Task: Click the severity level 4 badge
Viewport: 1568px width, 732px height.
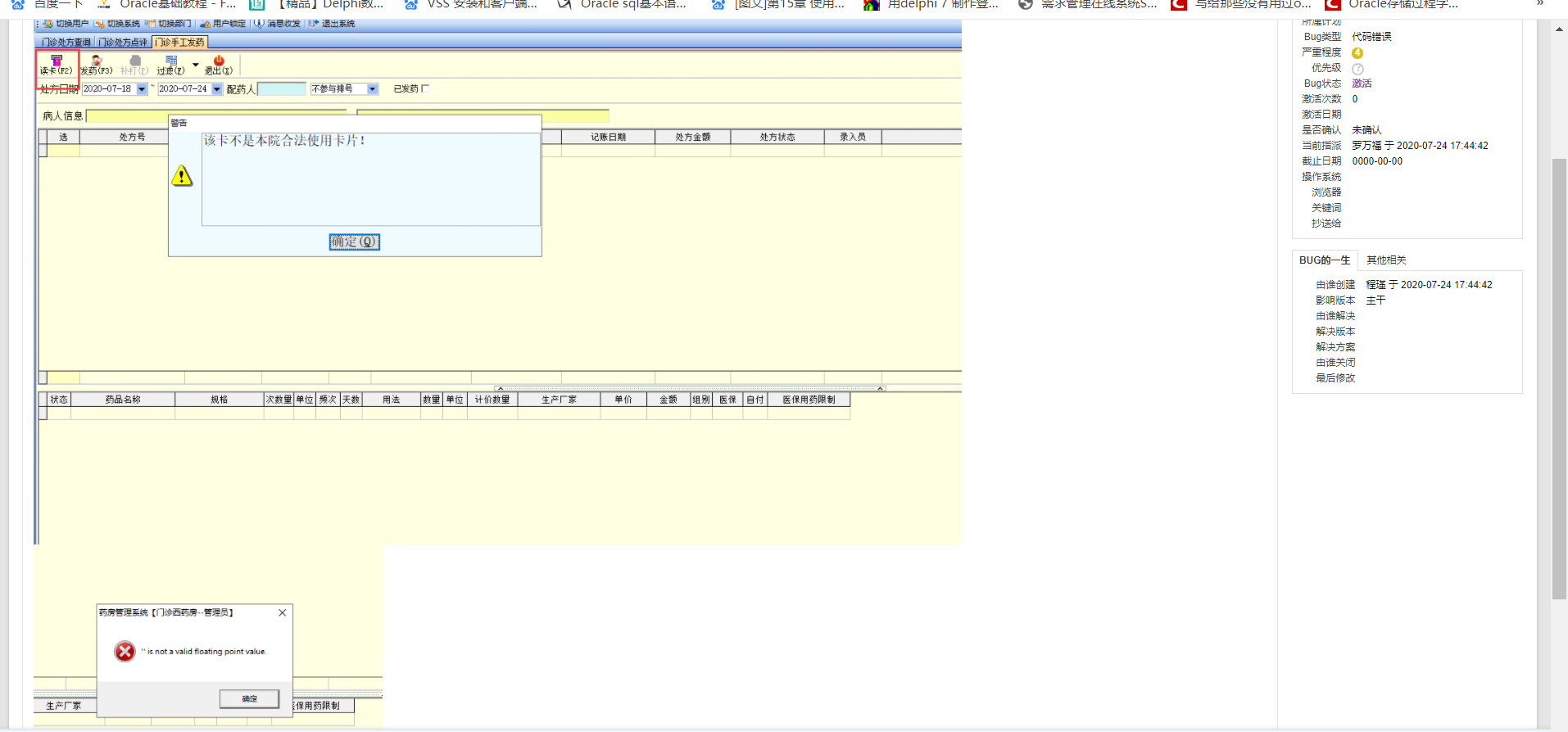Action: tap(1357, 53)
